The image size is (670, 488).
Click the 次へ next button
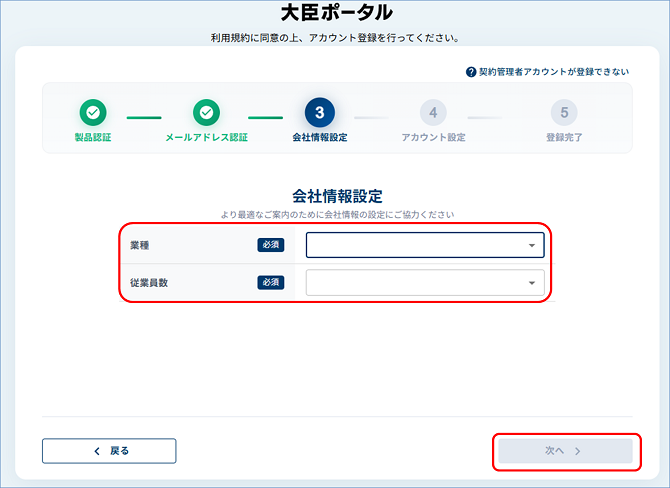pos(565,451)
